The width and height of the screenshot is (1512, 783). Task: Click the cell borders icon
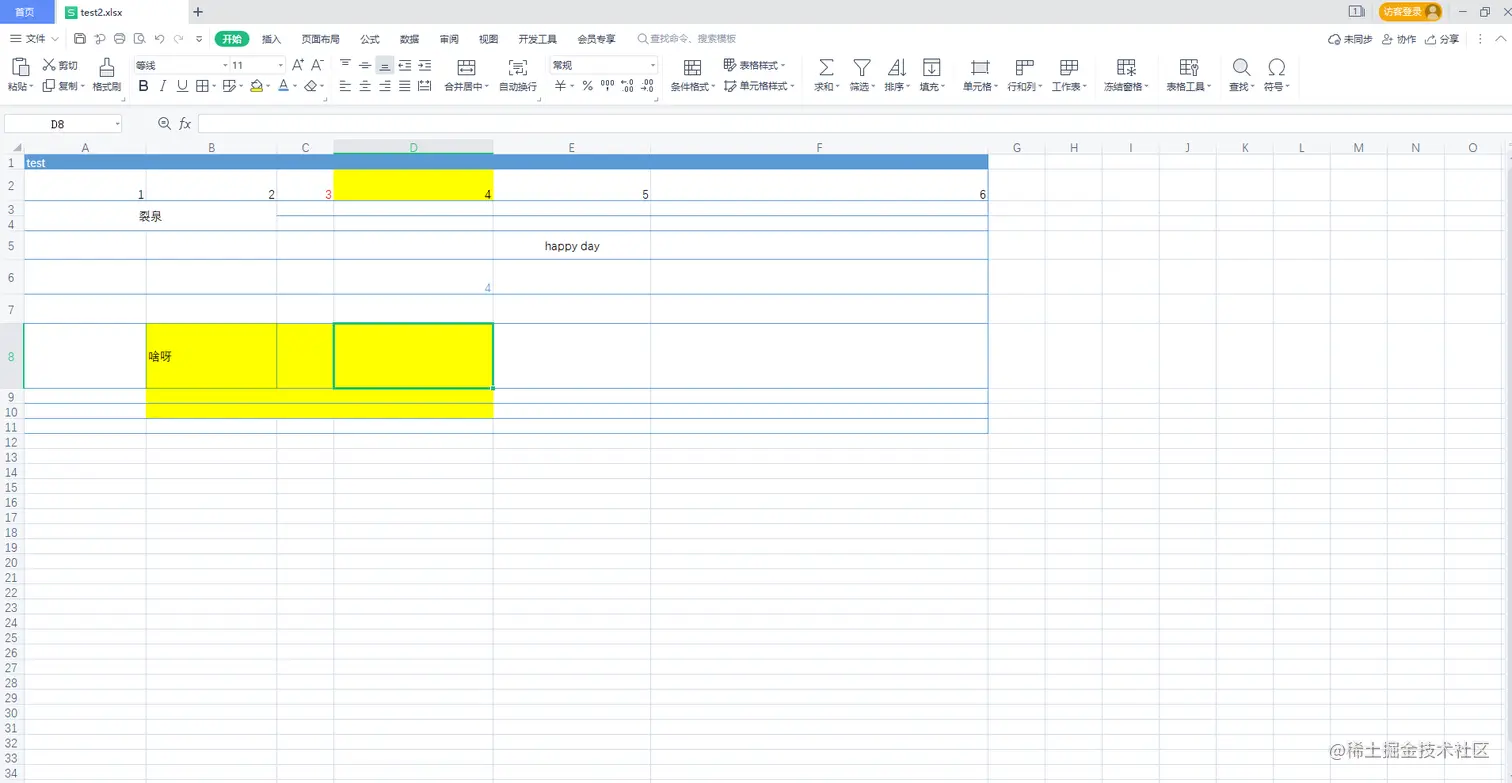coord(202,86)
